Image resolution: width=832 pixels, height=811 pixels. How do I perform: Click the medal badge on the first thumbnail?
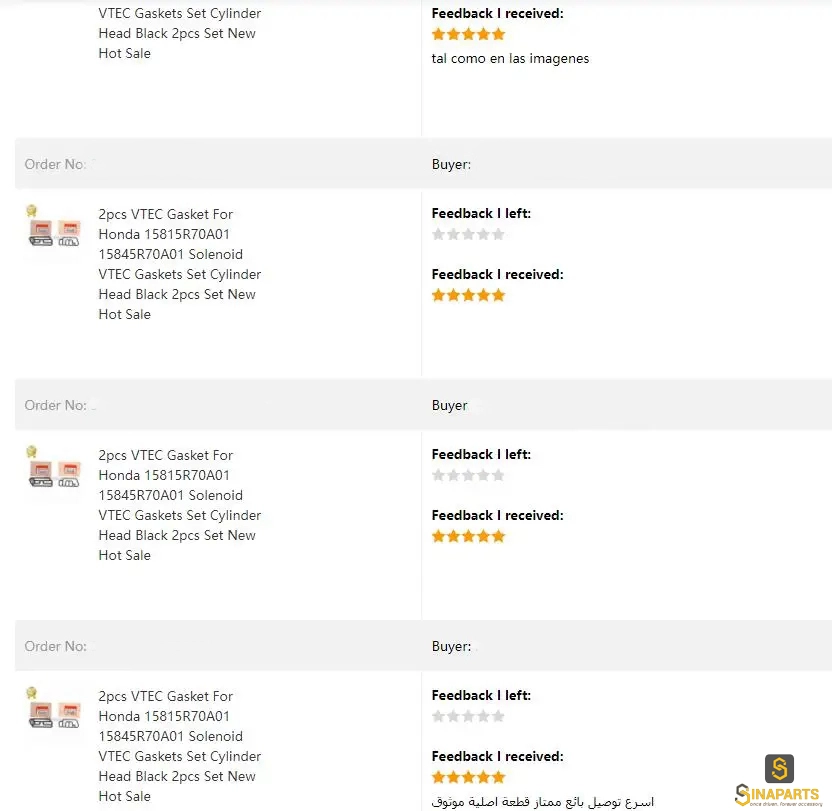click(x=32, y=211)
